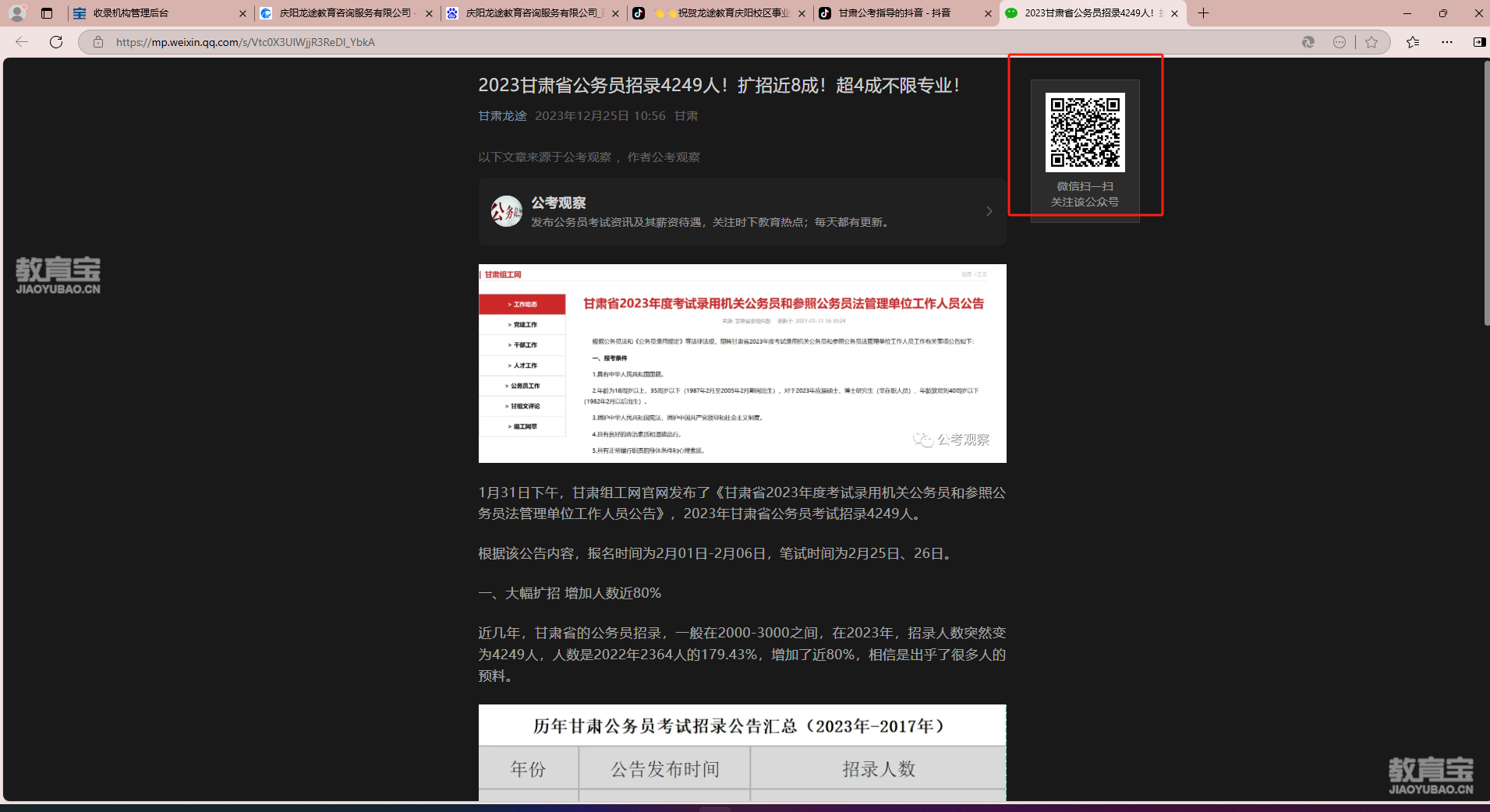Reload the current page

[56, 42]
